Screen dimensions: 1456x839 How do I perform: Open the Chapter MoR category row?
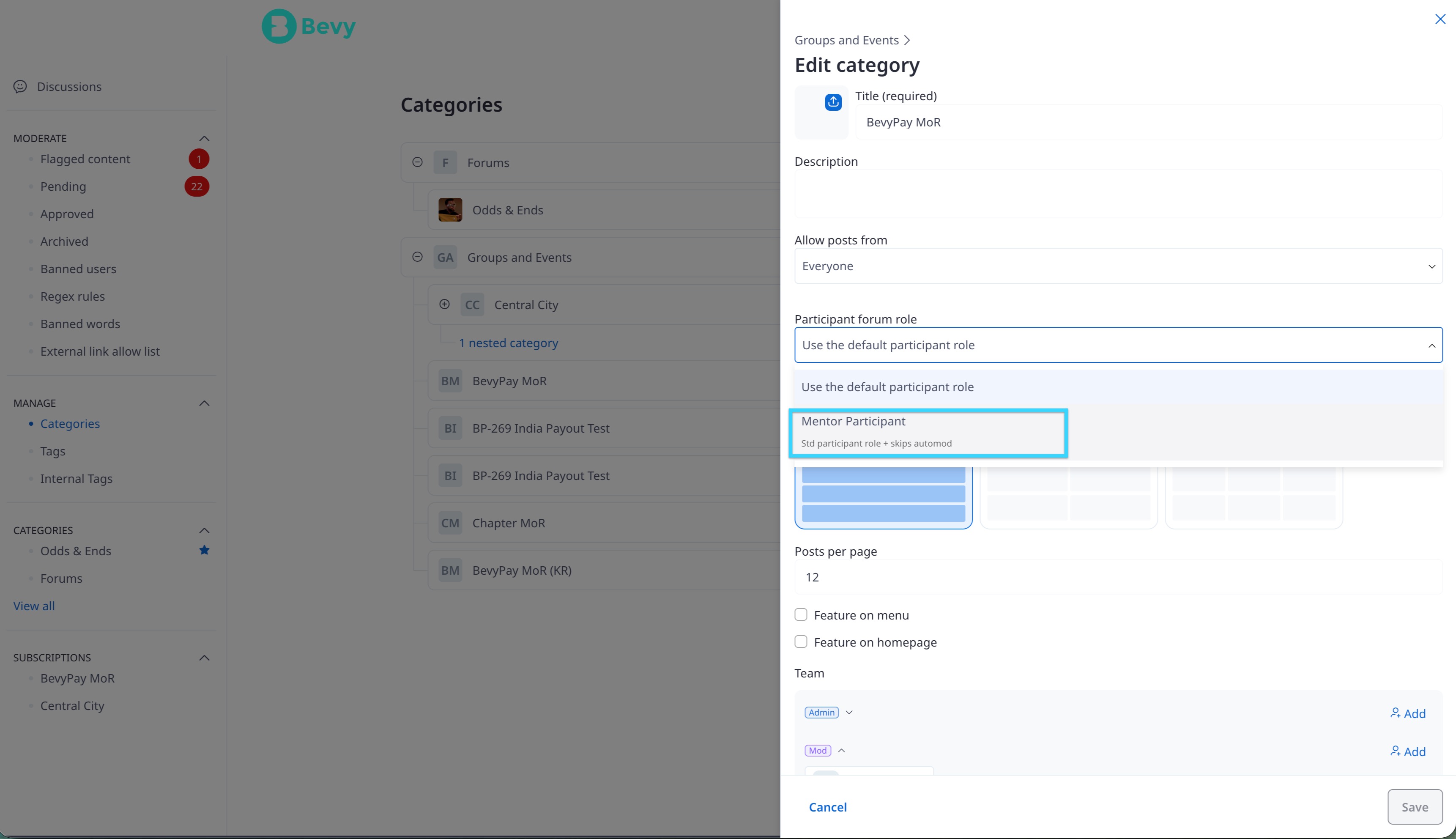coord(604,523)
